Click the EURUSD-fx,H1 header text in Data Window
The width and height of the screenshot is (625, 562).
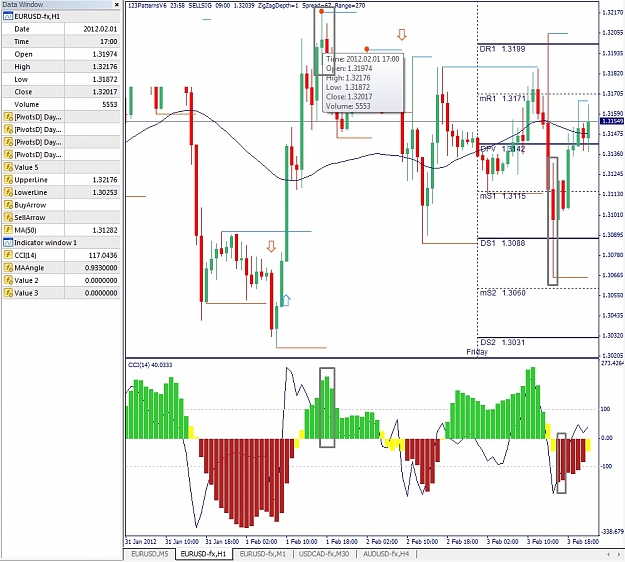[37, 17]
